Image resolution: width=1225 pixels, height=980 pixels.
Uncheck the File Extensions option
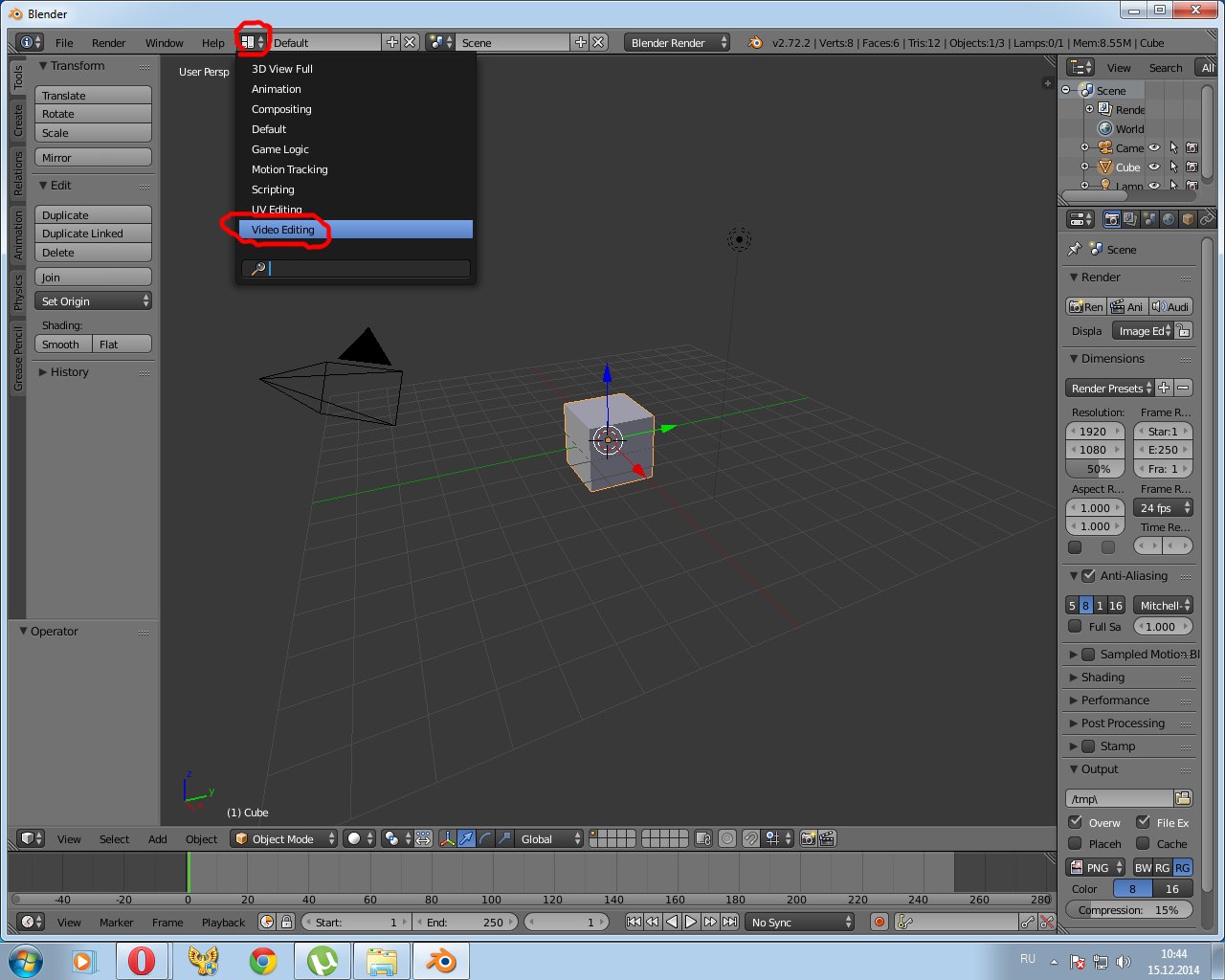tap(1143, 822)
